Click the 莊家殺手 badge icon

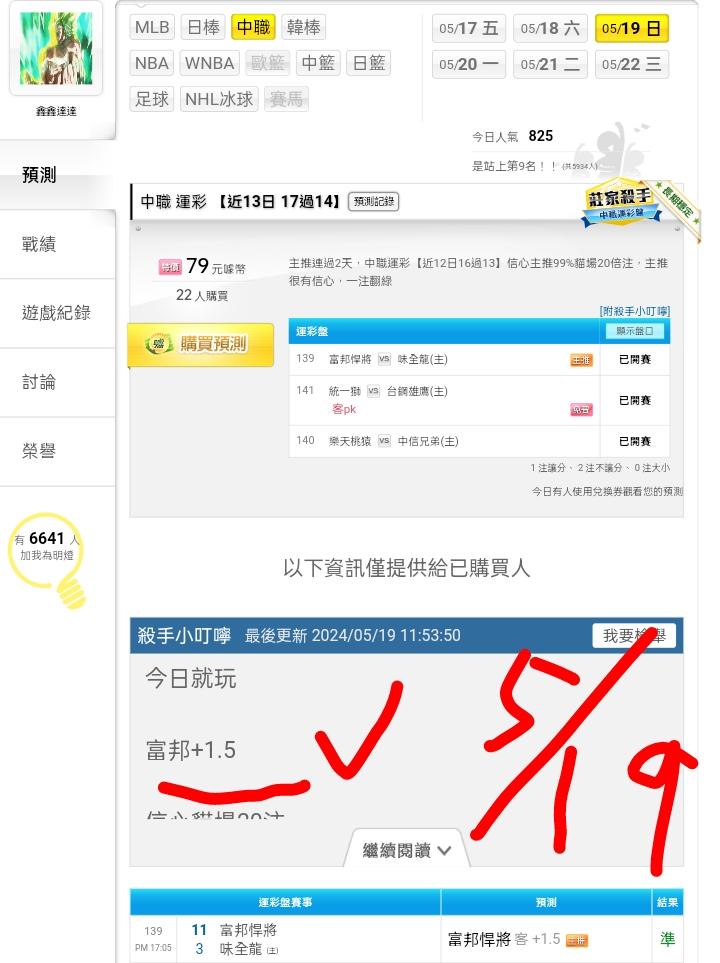point(621,204)
